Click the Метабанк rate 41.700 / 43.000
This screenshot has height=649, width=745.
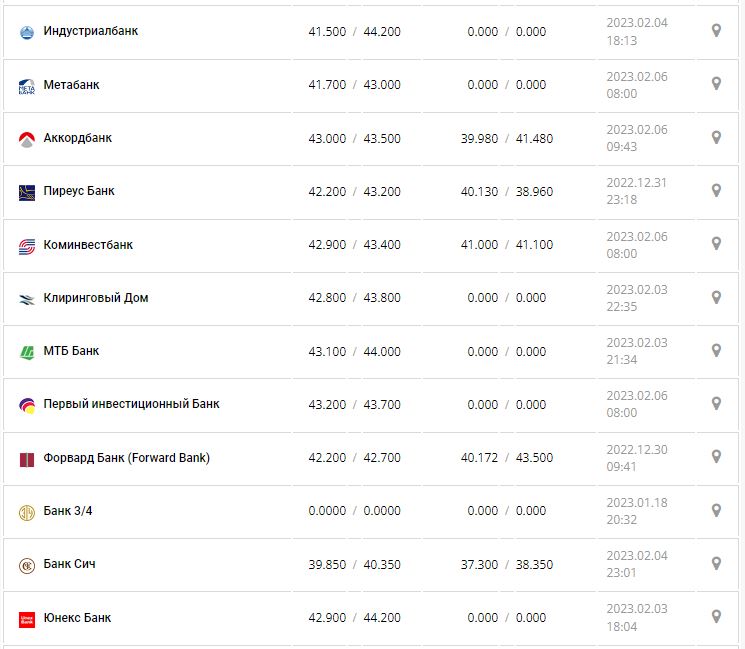coord(354,85)
